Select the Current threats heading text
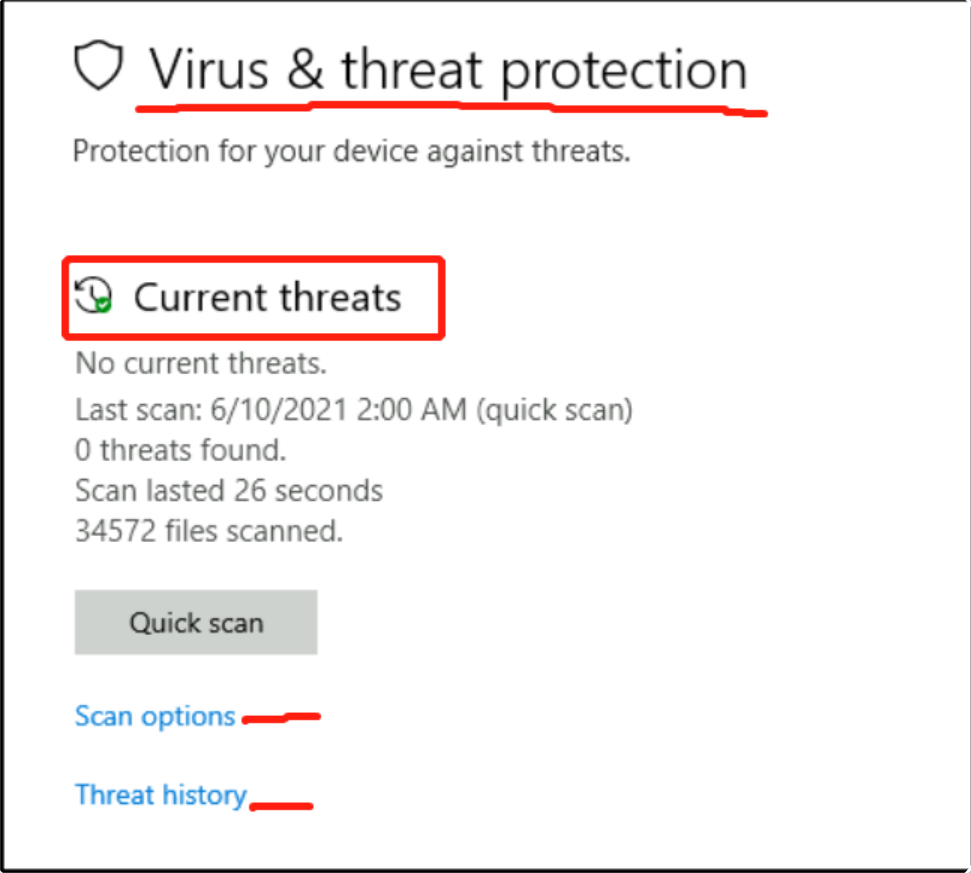 coord(268,297)
